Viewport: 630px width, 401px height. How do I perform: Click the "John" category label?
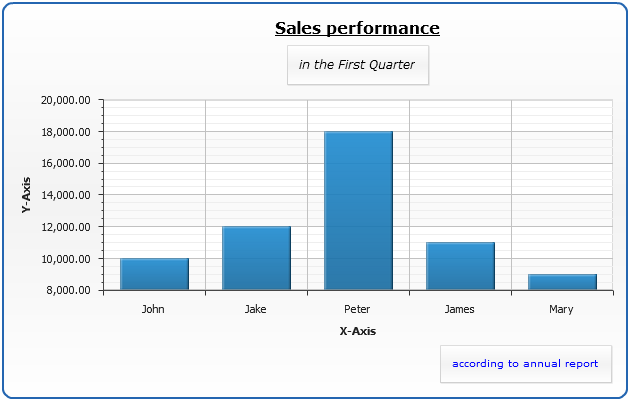(154, 310)
